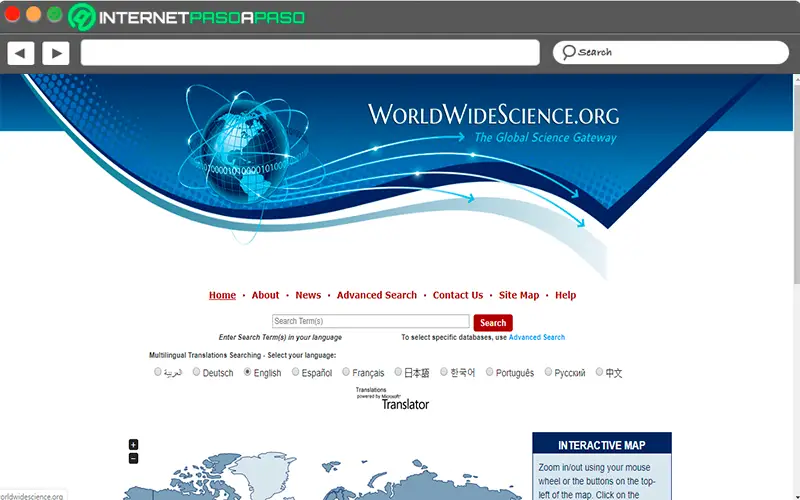Click the red window close button
The width and height of the screenshot is (800, 500).
[x=12, y=14]
